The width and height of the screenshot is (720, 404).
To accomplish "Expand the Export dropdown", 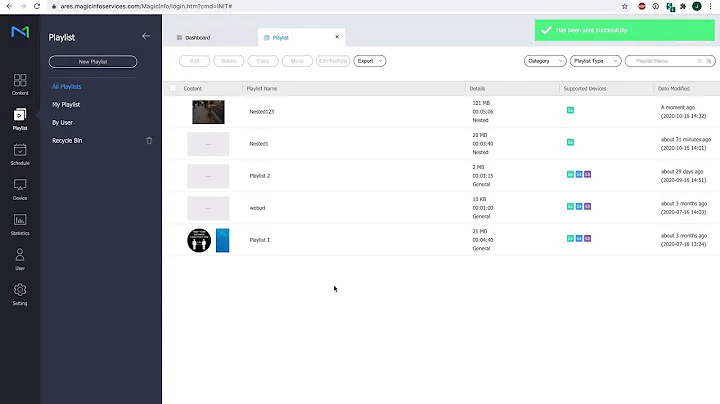I will [x=370, y=61].
